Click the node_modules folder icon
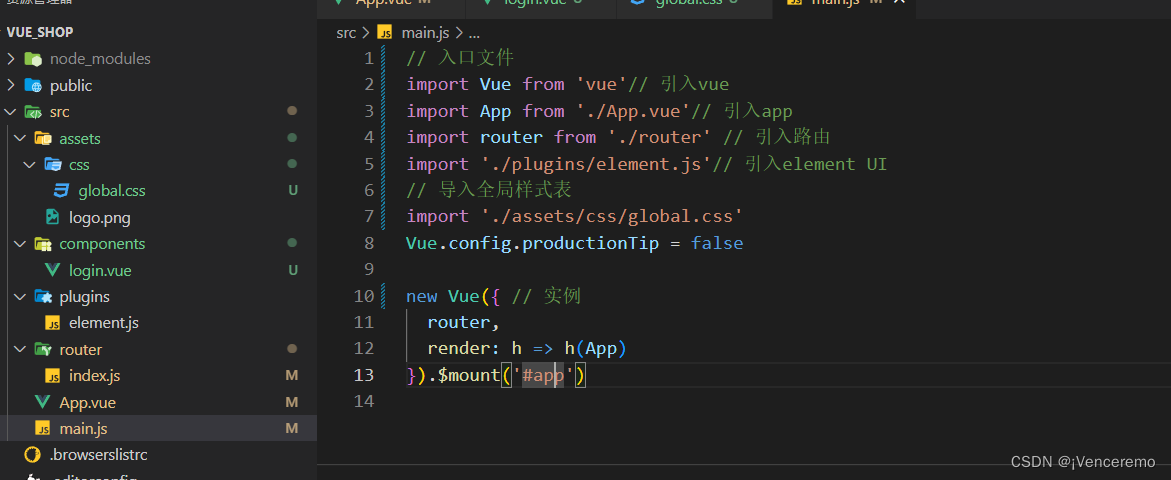 click(x=33, y=59)
